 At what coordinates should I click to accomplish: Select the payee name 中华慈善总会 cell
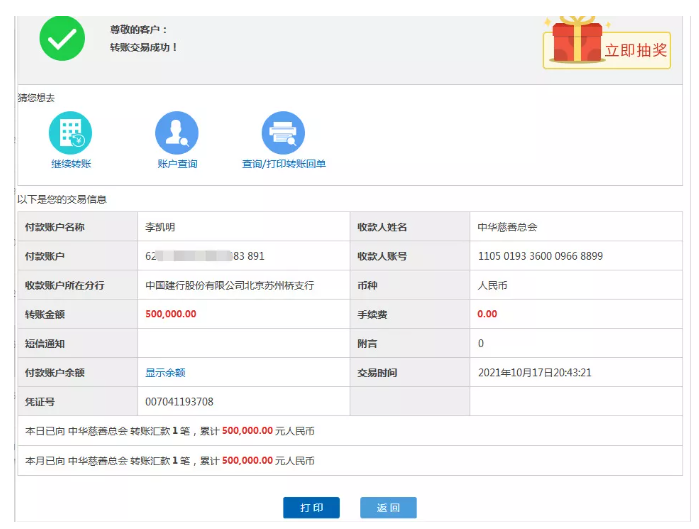click(x=576, y=227)
